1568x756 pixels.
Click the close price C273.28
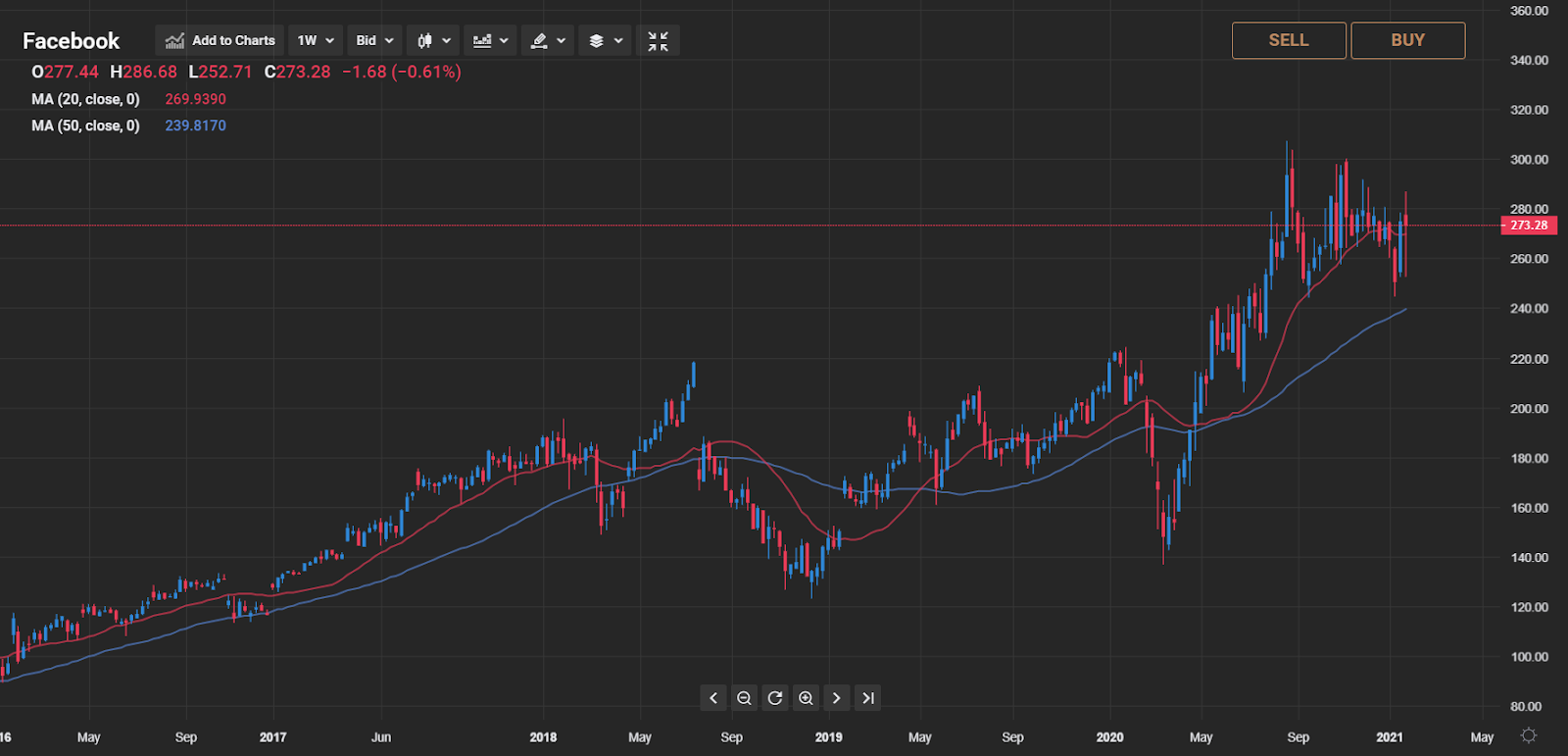(x=297, y=72)
